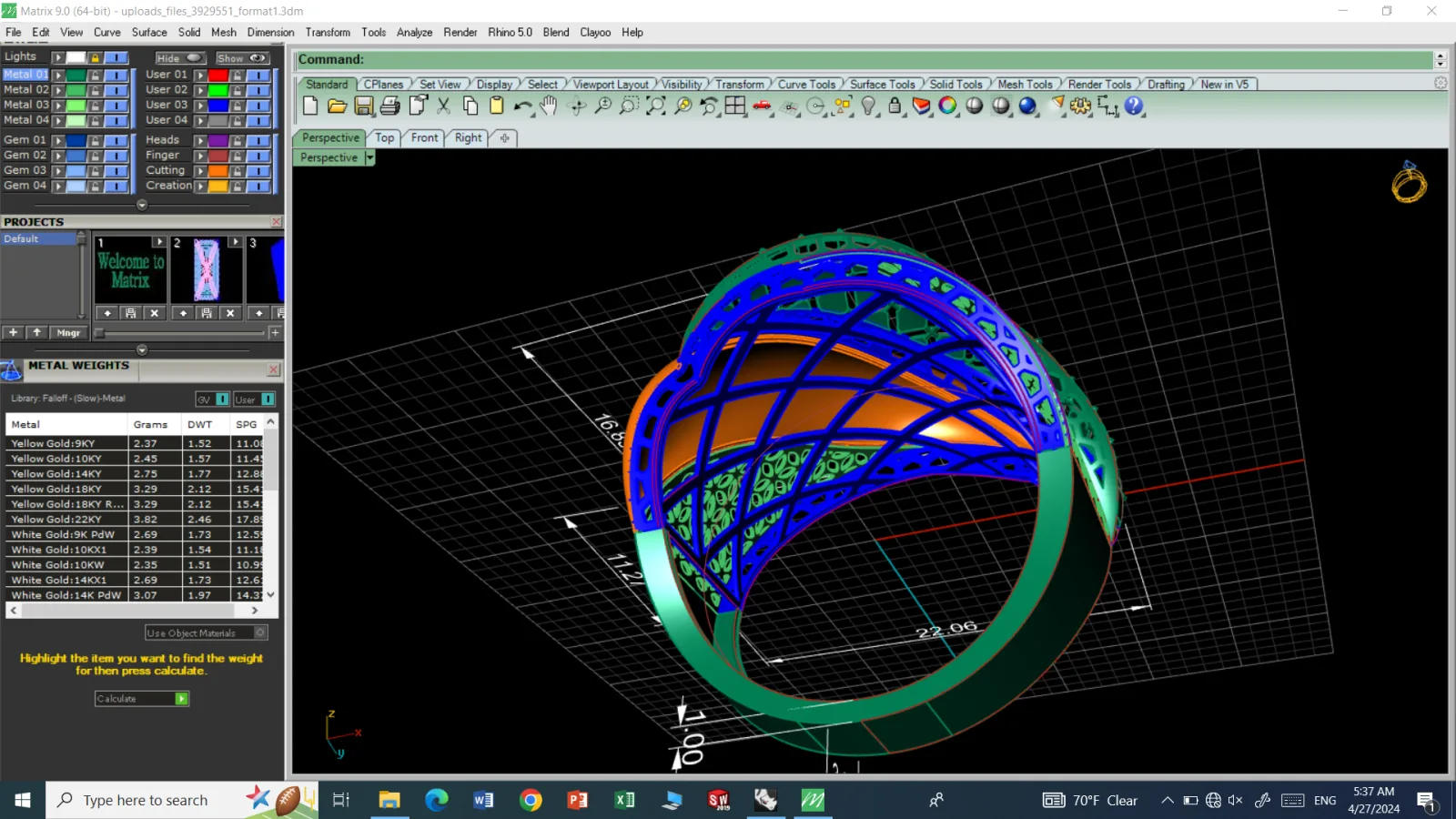Click the orange Cutting layer color swatch
Image resolution: width=1456 pixels, height=819 pixels.
(x=218, y=170)
